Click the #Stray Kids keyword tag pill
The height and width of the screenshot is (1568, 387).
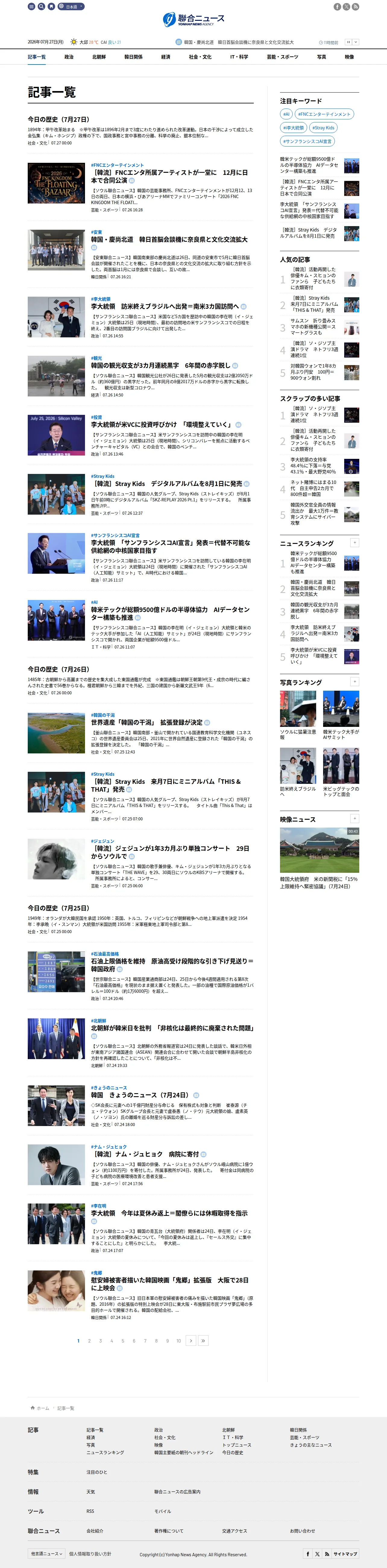coord(323,128)
